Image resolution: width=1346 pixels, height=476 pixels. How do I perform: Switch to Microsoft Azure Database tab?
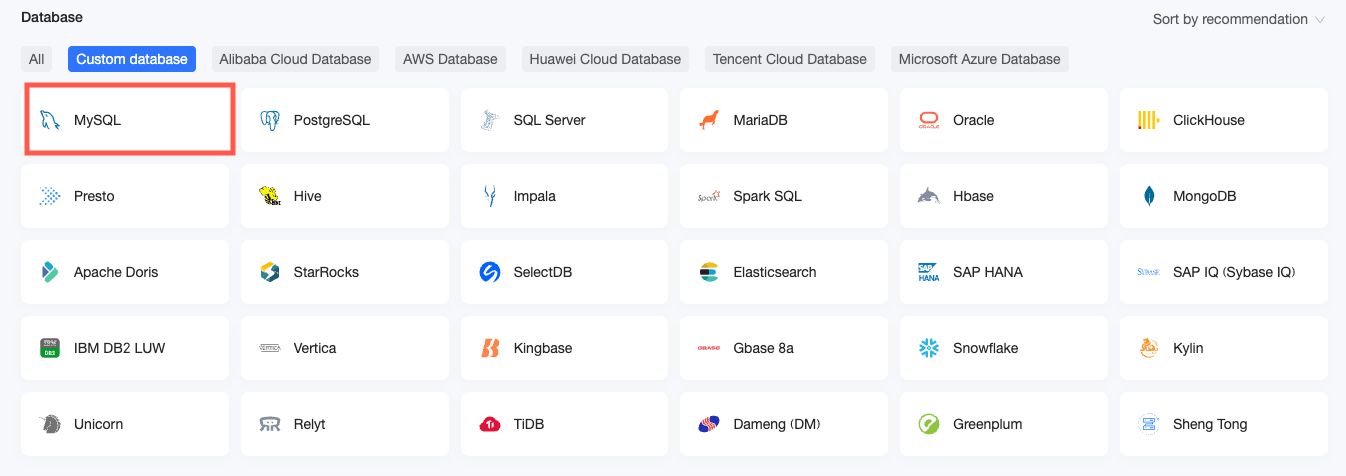tap(979, 59)
